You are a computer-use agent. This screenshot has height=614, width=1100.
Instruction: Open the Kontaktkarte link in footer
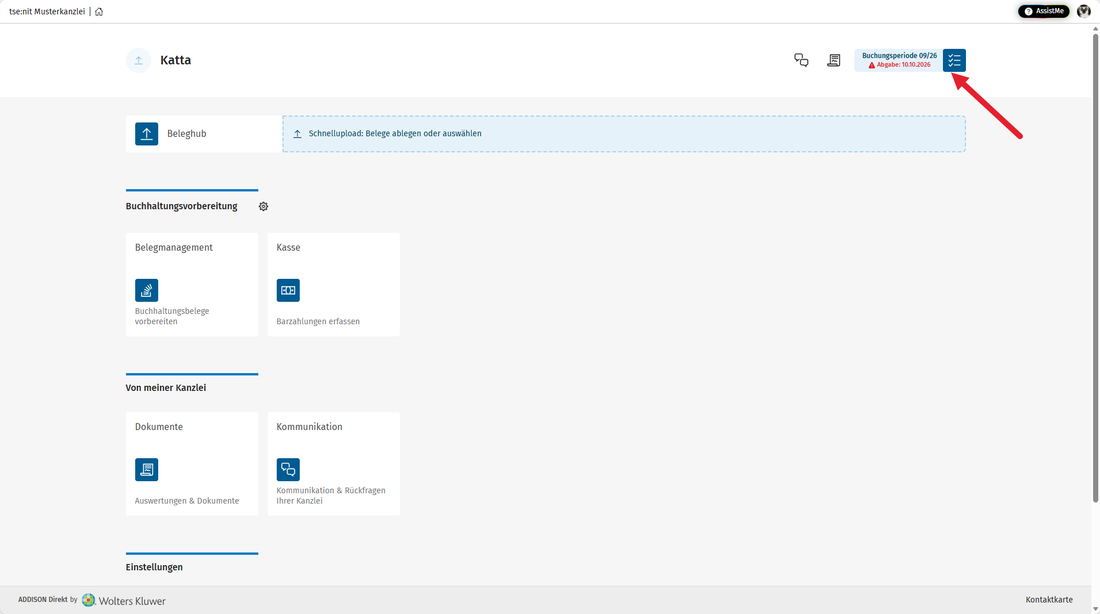coord(1049,600)
